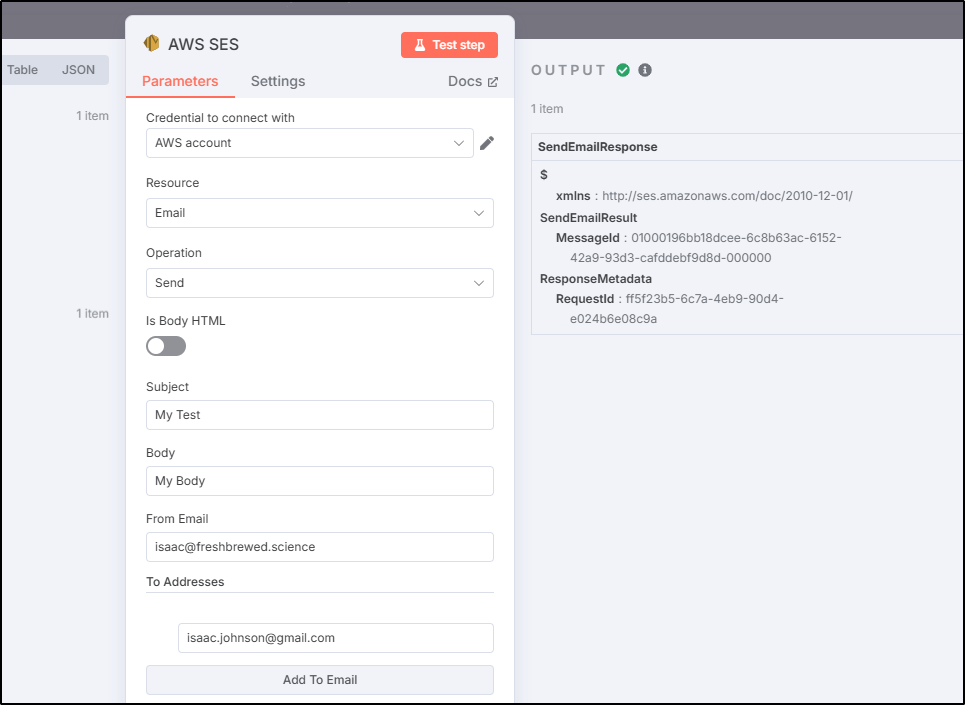Open the output info icon

645,70
